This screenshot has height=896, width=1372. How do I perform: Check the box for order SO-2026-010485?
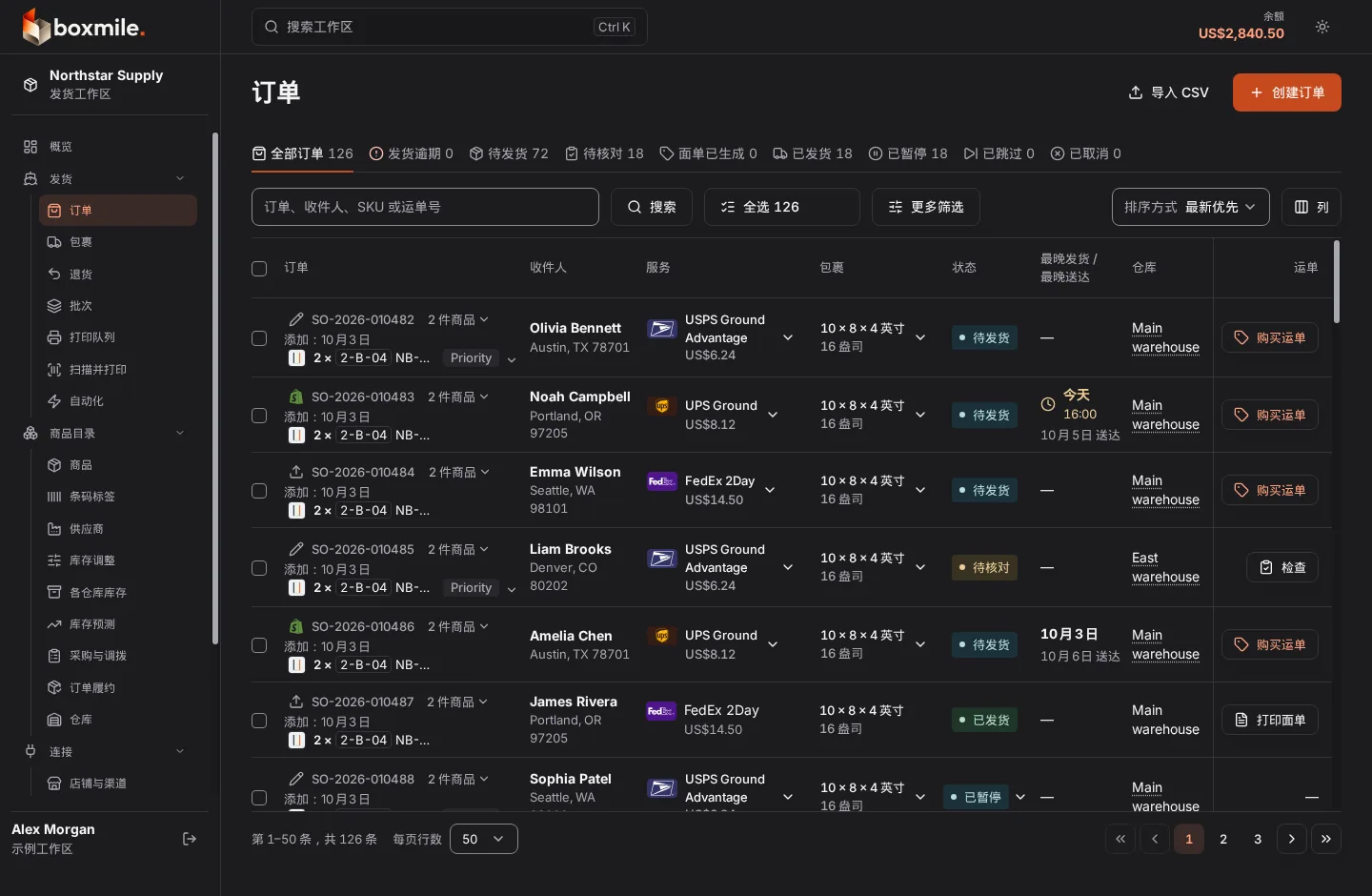[259, 568]
